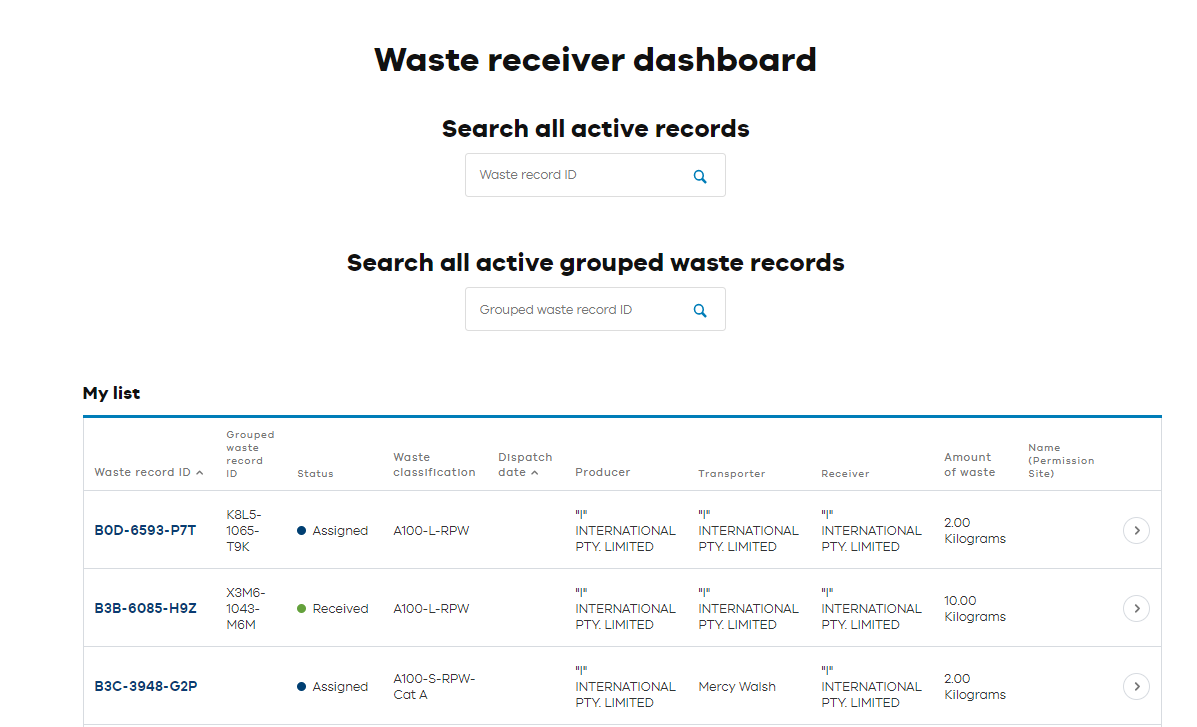Click the 2.00 Kilograms amount in row B0D-6593-P7T
The height and width of the screenshot is (727, 1197).
click(975, 531)
